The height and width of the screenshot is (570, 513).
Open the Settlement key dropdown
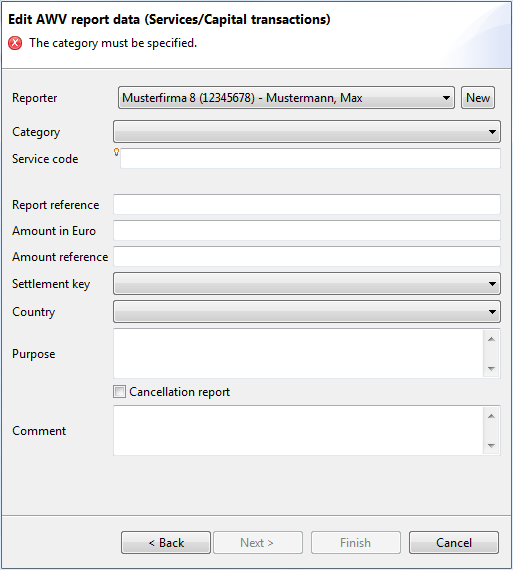pyautogui.click(x=307, y=284)
